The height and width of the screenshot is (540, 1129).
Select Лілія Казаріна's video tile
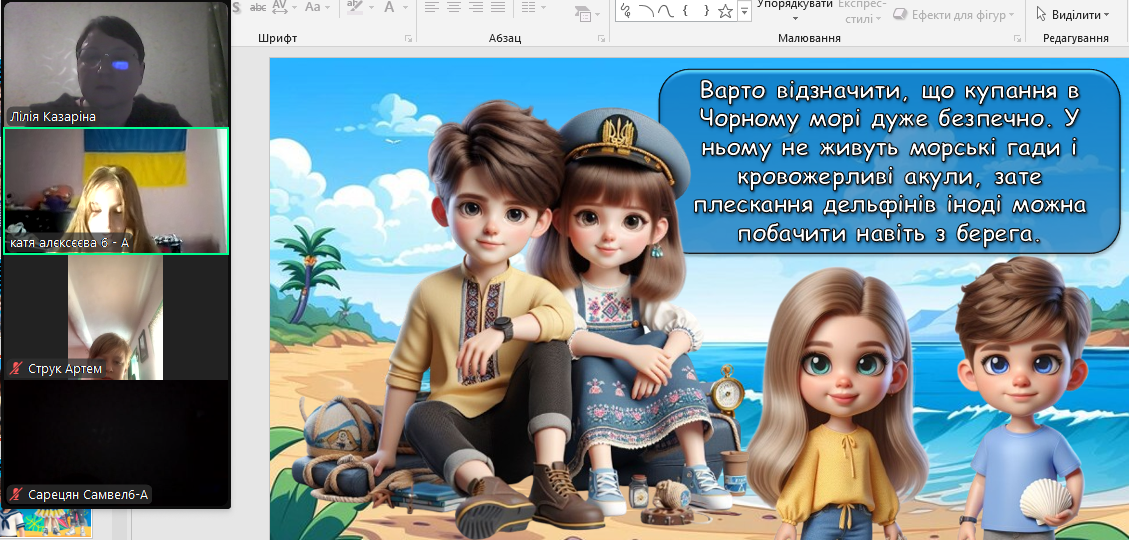click(116, 63)
